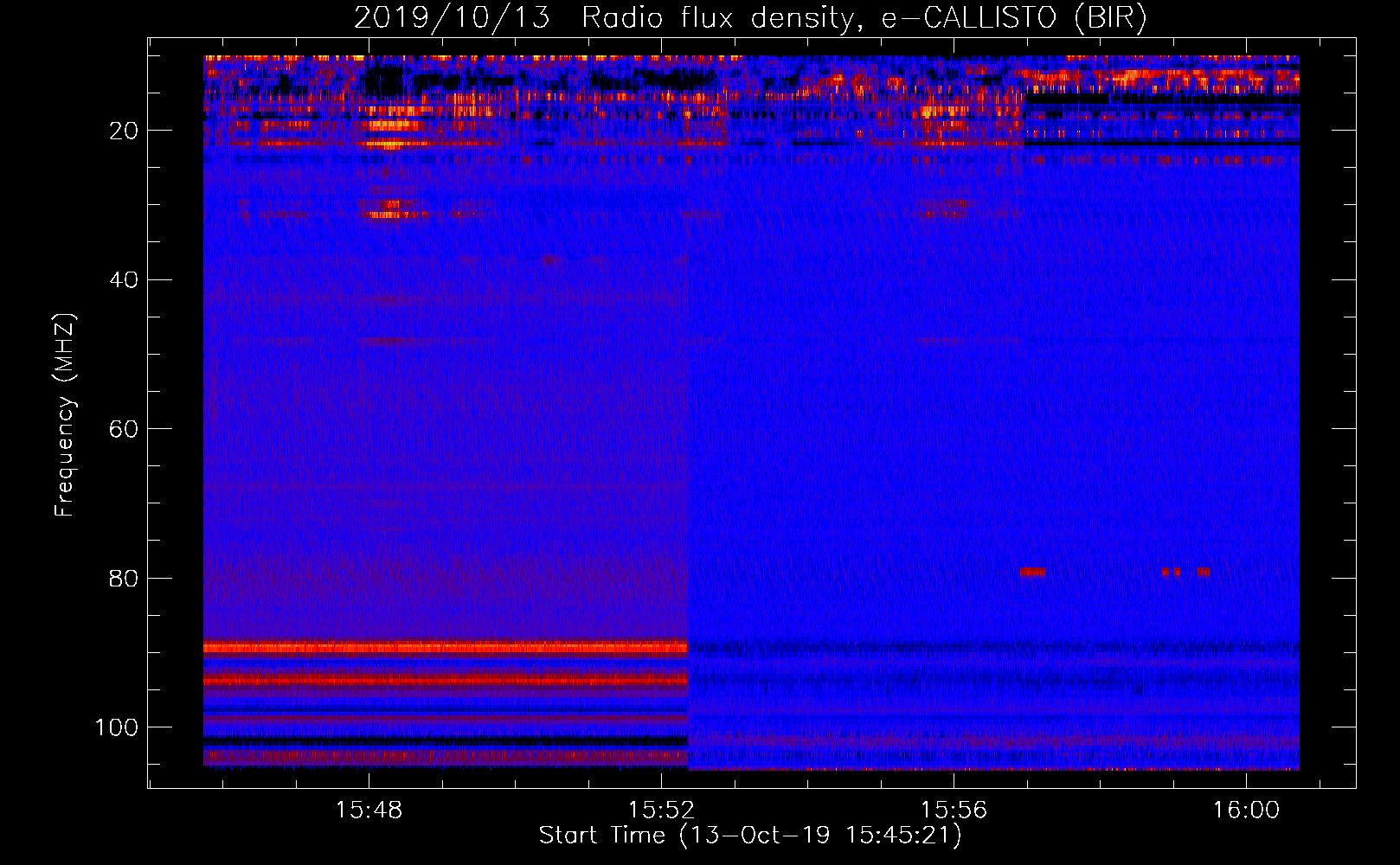Click the 40 frequency tick label
Image resolution: width=1400 pixels, height=865 pixels.
pyautogui.click(x=124, y=280)
